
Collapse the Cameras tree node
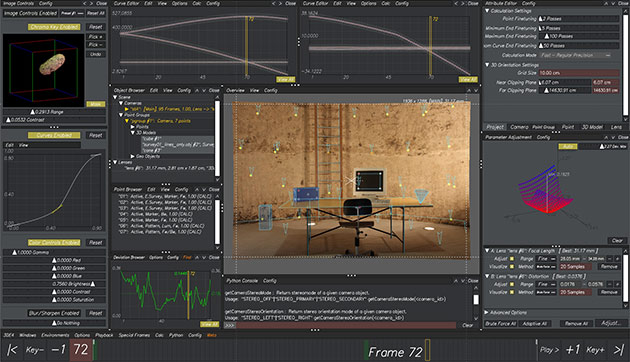tap(120, 103)
